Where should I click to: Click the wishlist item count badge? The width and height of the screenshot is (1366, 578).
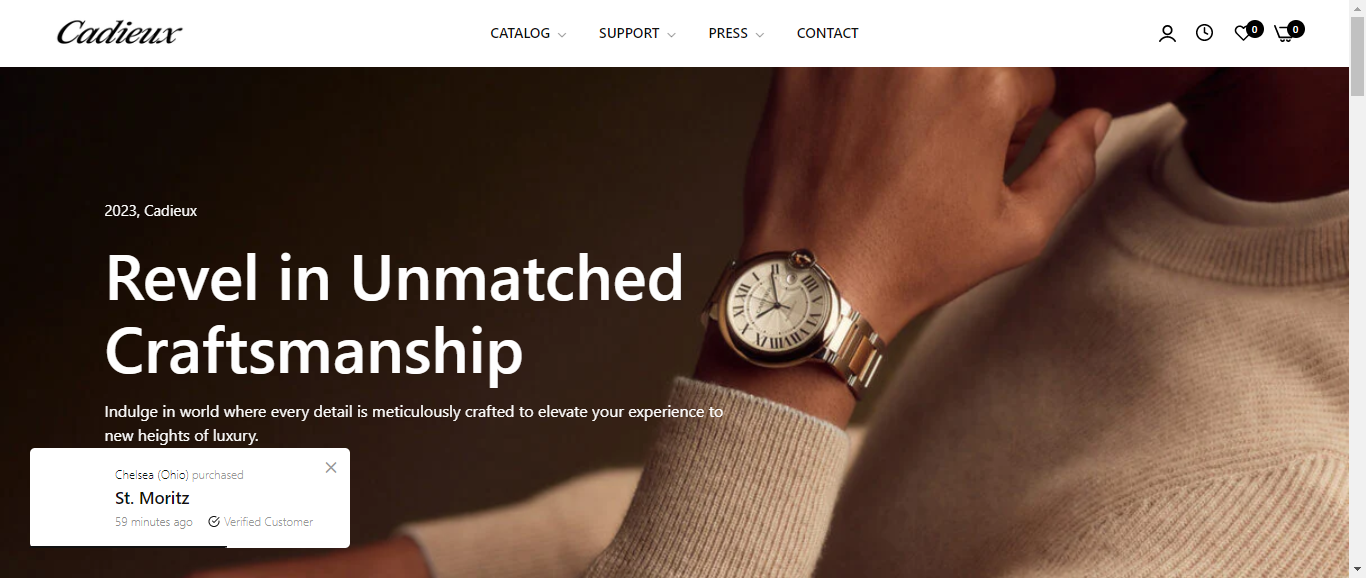[x=1255, y=29]
